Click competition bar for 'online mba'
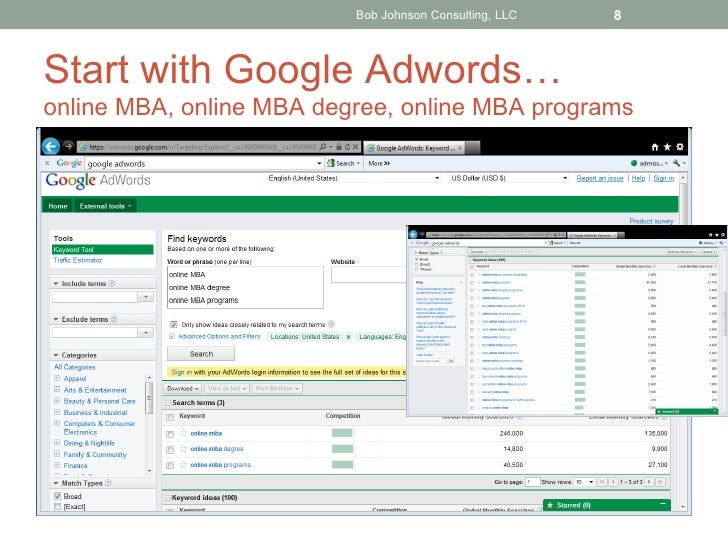This screenshot has height=546, width=728. click(x=343, y=433)
